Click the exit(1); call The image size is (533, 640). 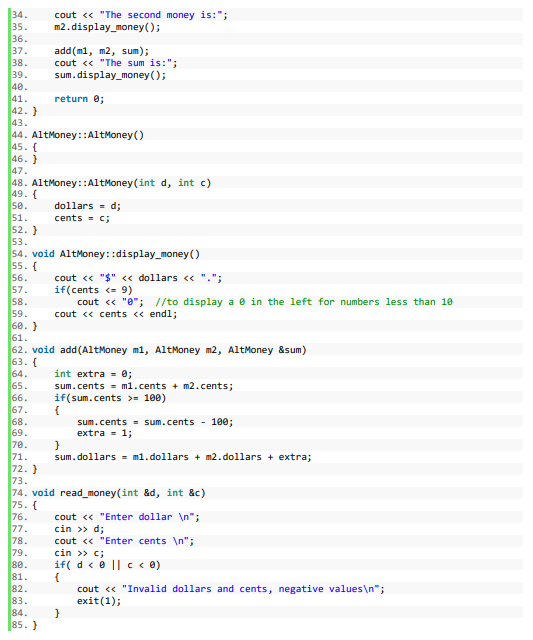(99, 601)
